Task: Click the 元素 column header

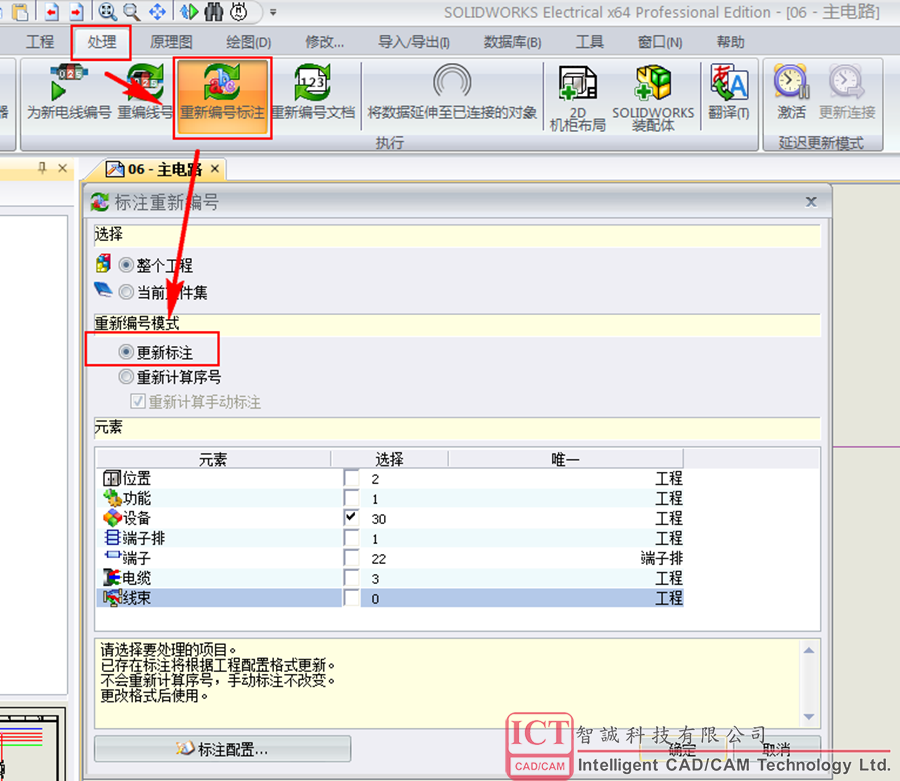Action: tap(213, 459)
